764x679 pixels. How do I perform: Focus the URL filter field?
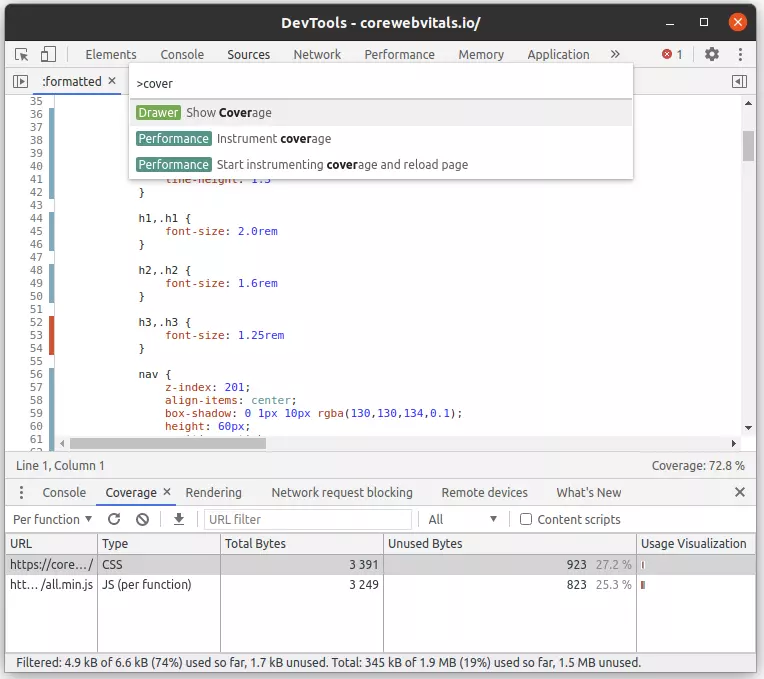point(308,519)
